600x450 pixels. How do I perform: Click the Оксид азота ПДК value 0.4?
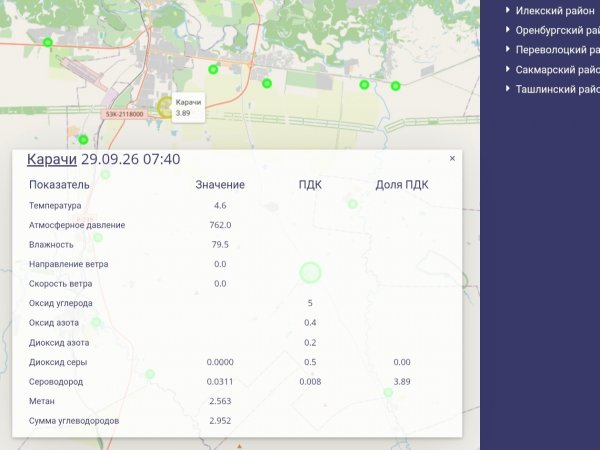click(x=310, y=323)
